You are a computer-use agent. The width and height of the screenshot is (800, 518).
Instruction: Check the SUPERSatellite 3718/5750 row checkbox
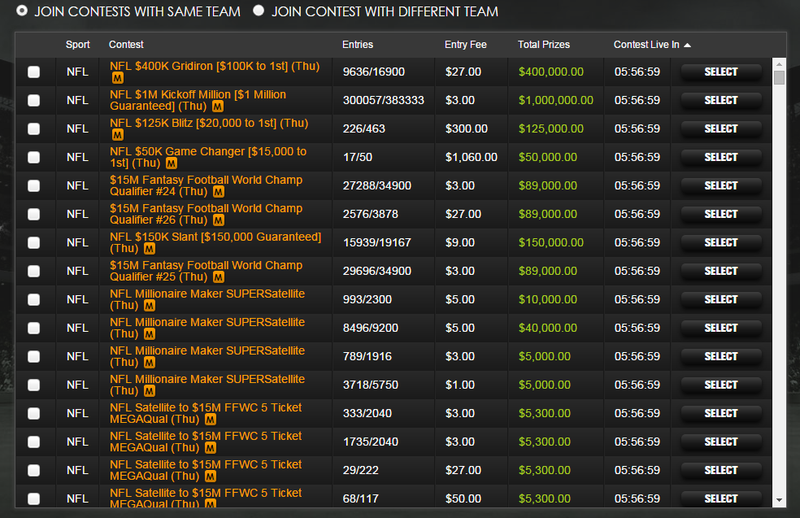click(34, 385)
